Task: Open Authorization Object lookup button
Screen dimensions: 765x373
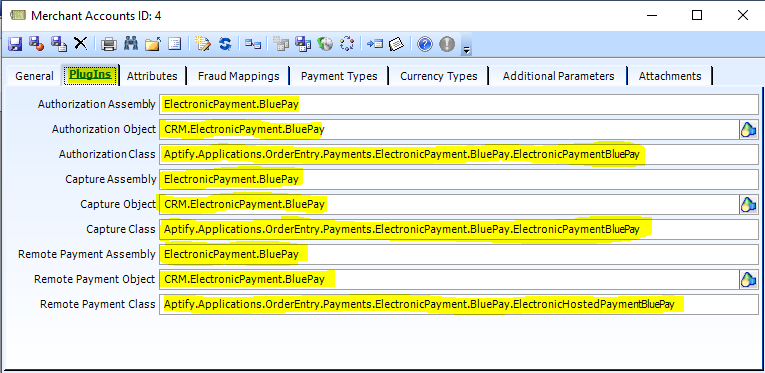Action: coord(748,130)
